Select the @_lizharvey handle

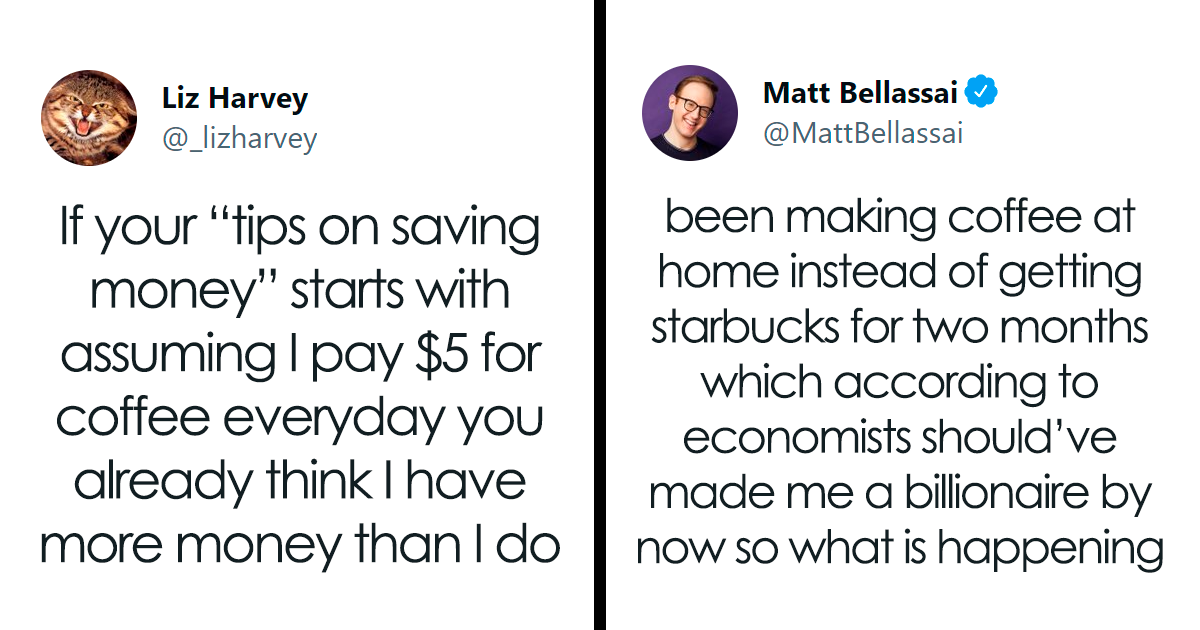239,138
